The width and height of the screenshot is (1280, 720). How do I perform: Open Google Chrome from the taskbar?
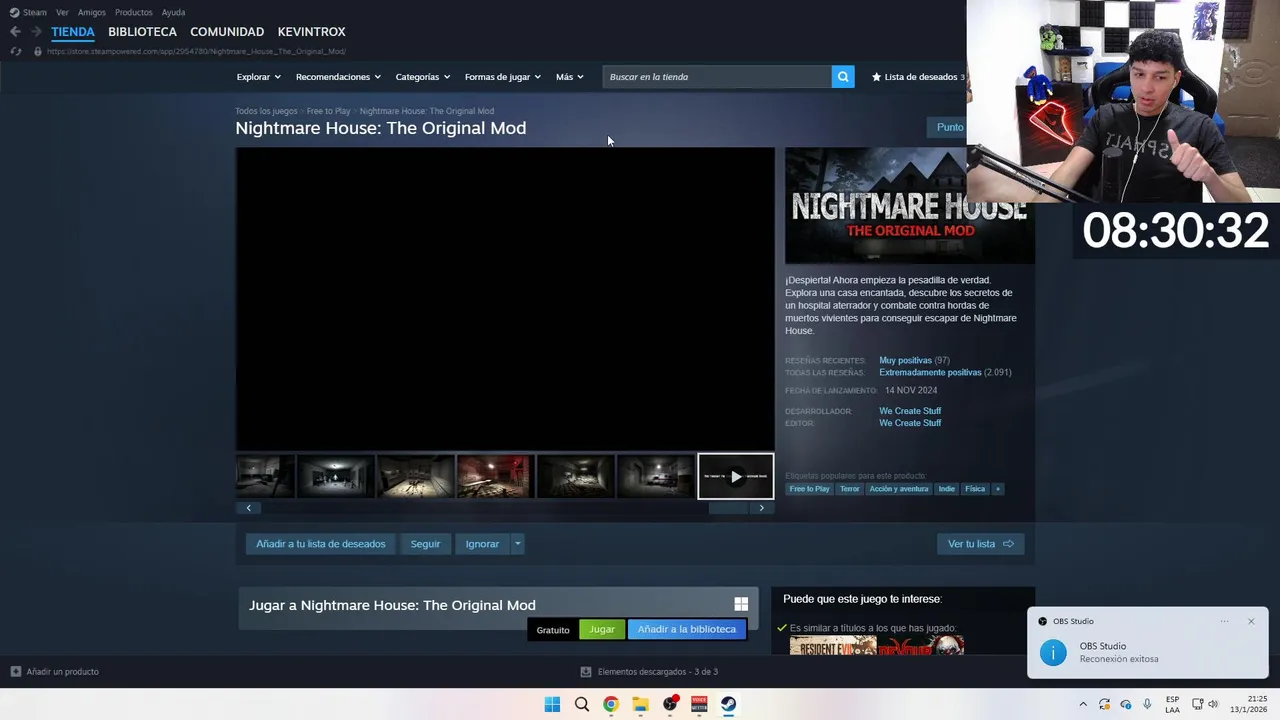pos(611,704)
